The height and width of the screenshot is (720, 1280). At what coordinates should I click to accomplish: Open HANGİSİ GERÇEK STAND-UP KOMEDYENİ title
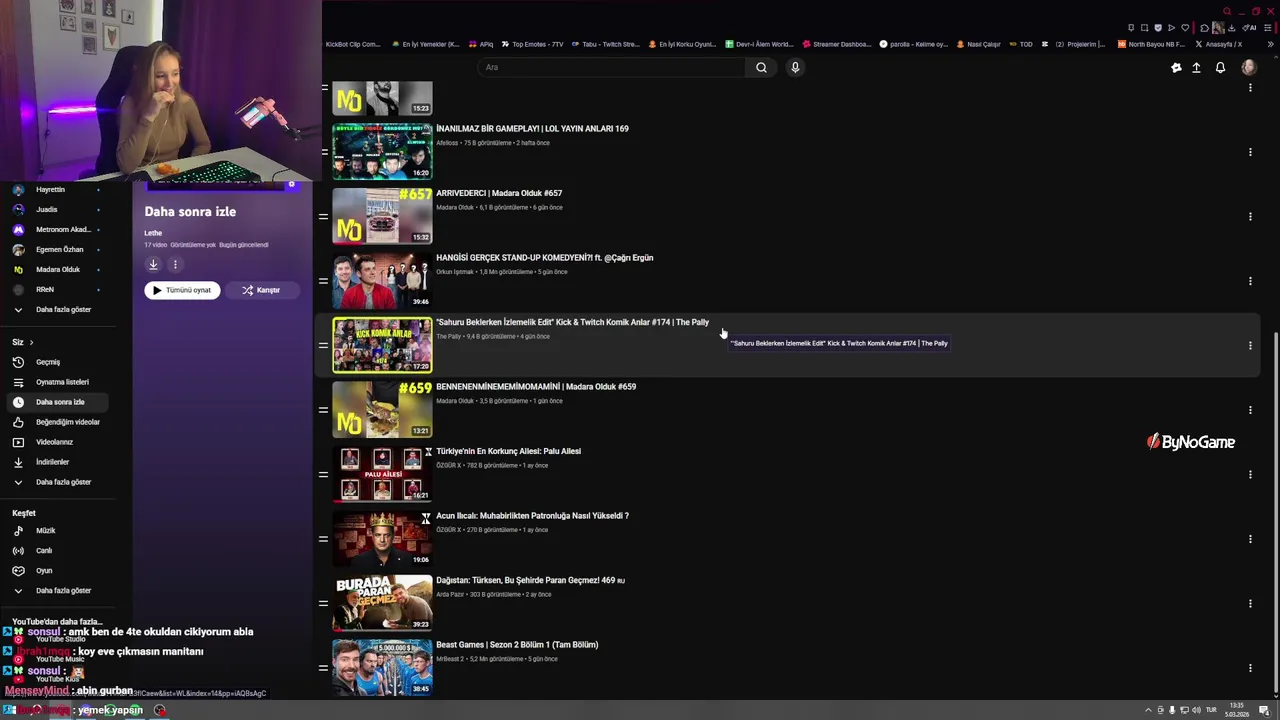coord(545,258)
